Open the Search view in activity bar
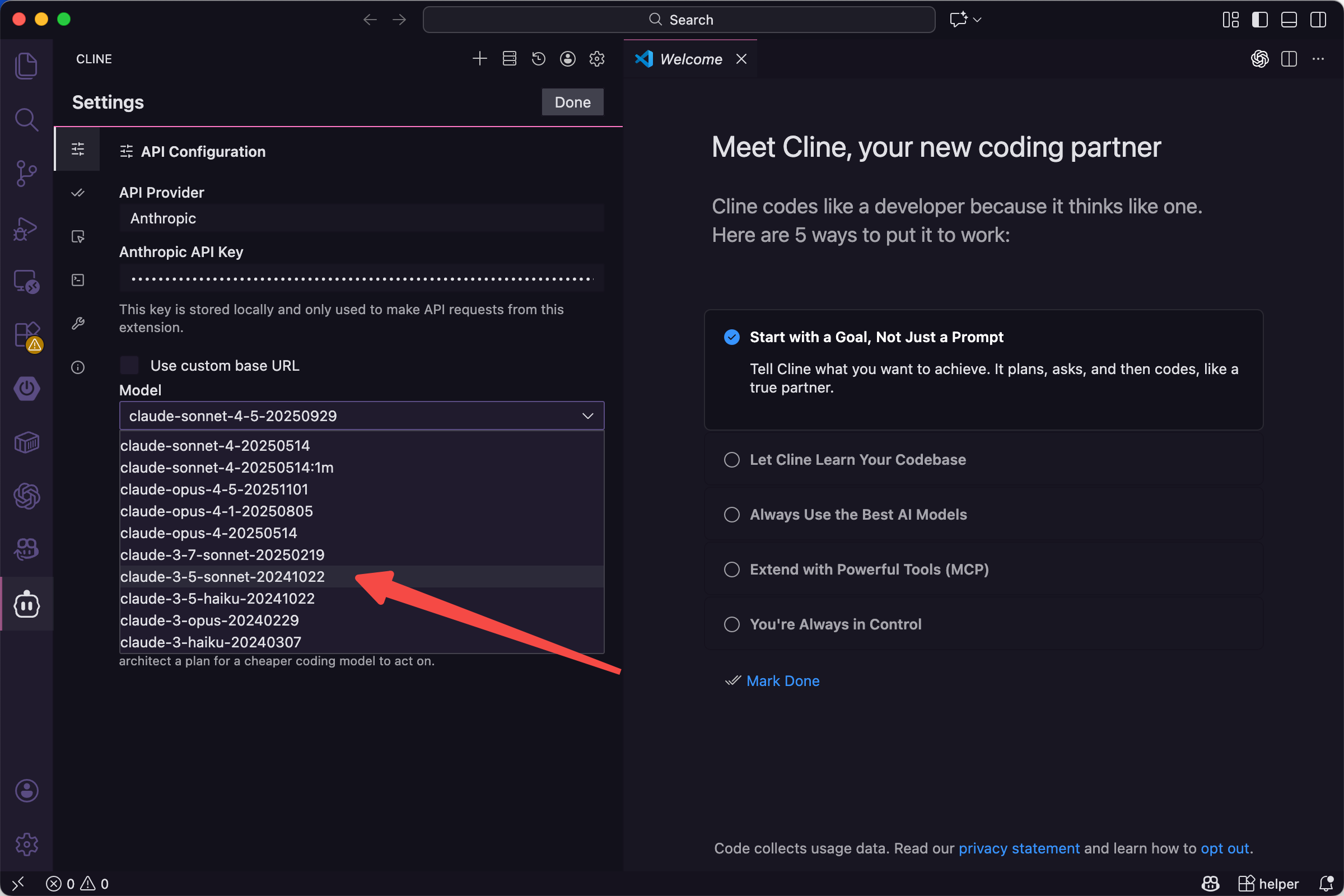This screenshot has width=1344, height=896. 26,119
